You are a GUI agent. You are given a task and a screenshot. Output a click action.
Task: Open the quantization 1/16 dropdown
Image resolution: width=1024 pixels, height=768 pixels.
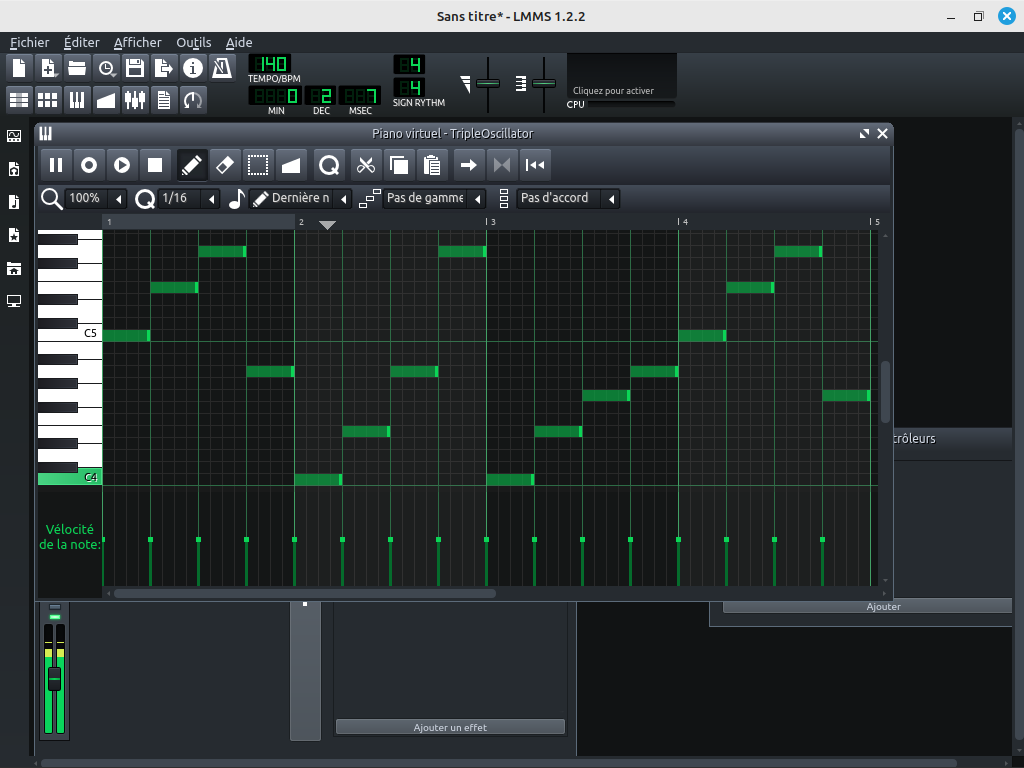189,198
